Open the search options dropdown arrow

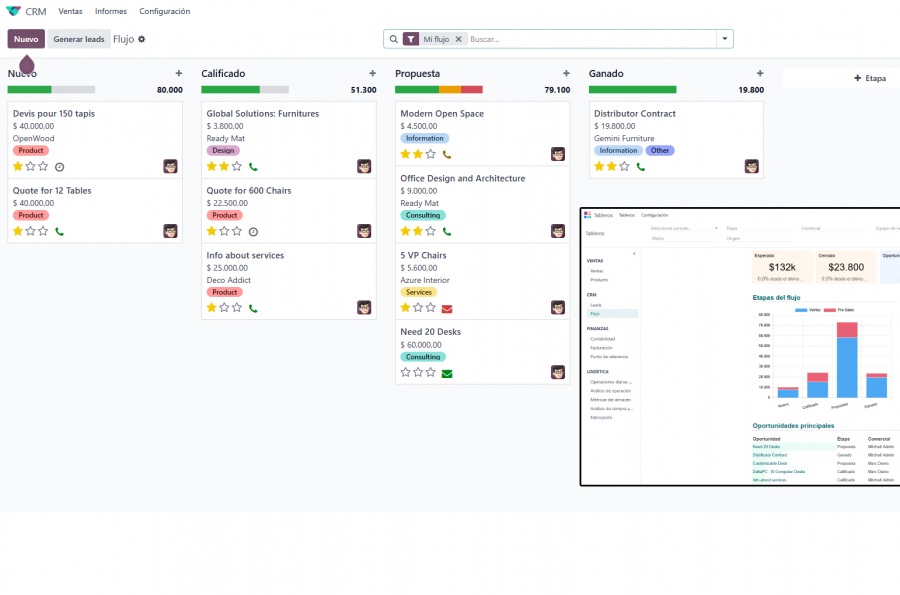pyautogui.click(x=724, y=39)
